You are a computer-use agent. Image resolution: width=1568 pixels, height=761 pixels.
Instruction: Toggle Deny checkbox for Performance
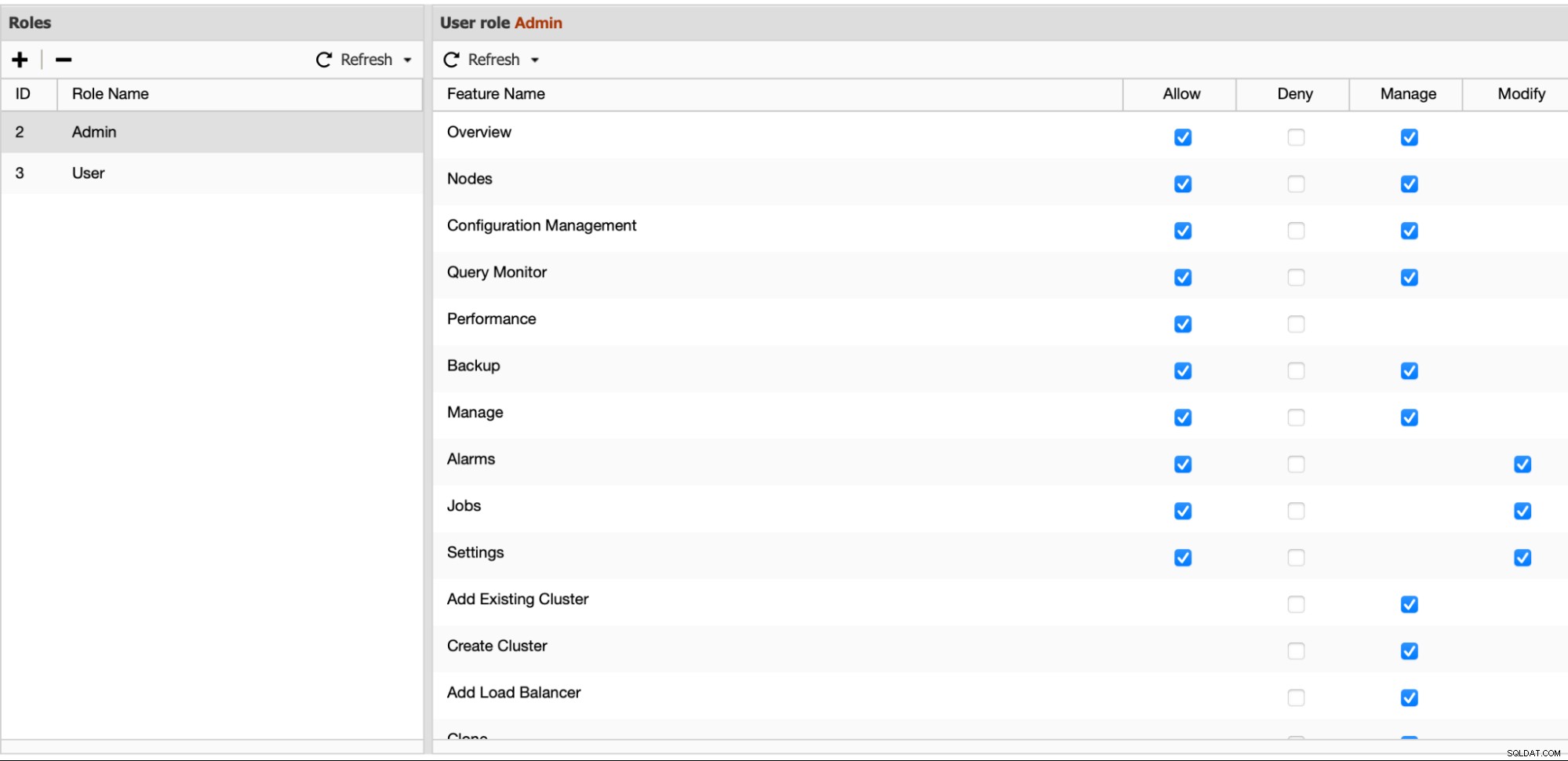(1296, 324)
